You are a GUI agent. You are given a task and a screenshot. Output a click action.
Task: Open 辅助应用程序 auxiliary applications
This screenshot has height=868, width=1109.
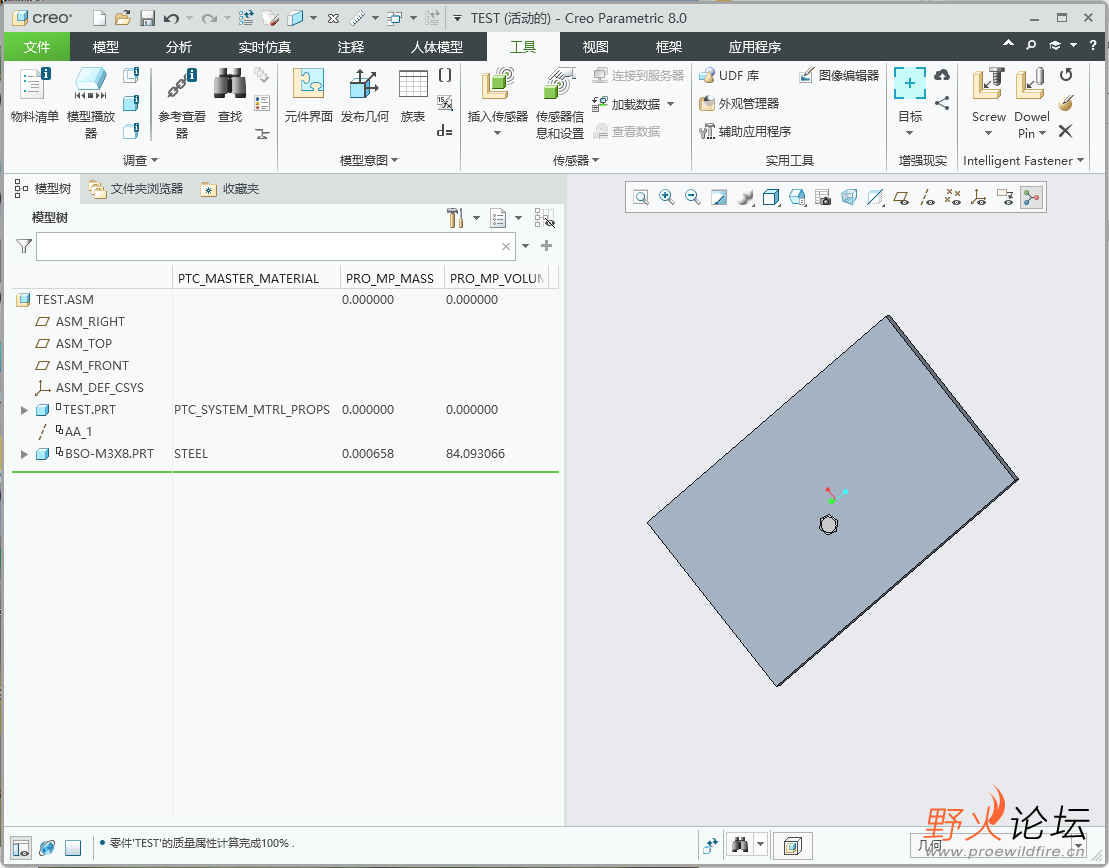click(745, 131)
